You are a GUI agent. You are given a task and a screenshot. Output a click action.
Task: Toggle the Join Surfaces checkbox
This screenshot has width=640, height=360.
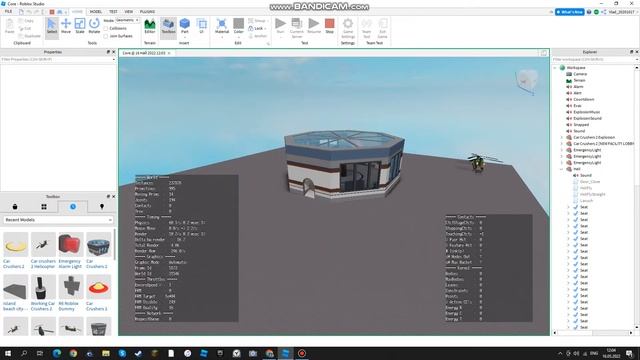(x=106, y=36)
